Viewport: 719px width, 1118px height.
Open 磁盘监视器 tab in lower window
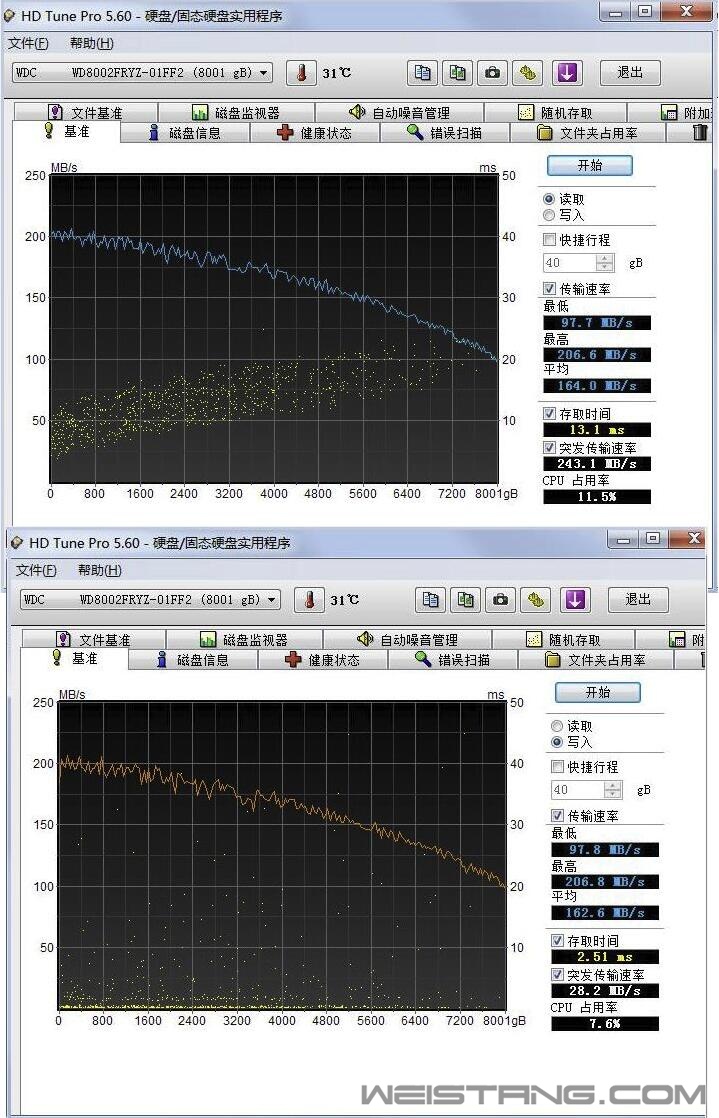click(244, 640)
